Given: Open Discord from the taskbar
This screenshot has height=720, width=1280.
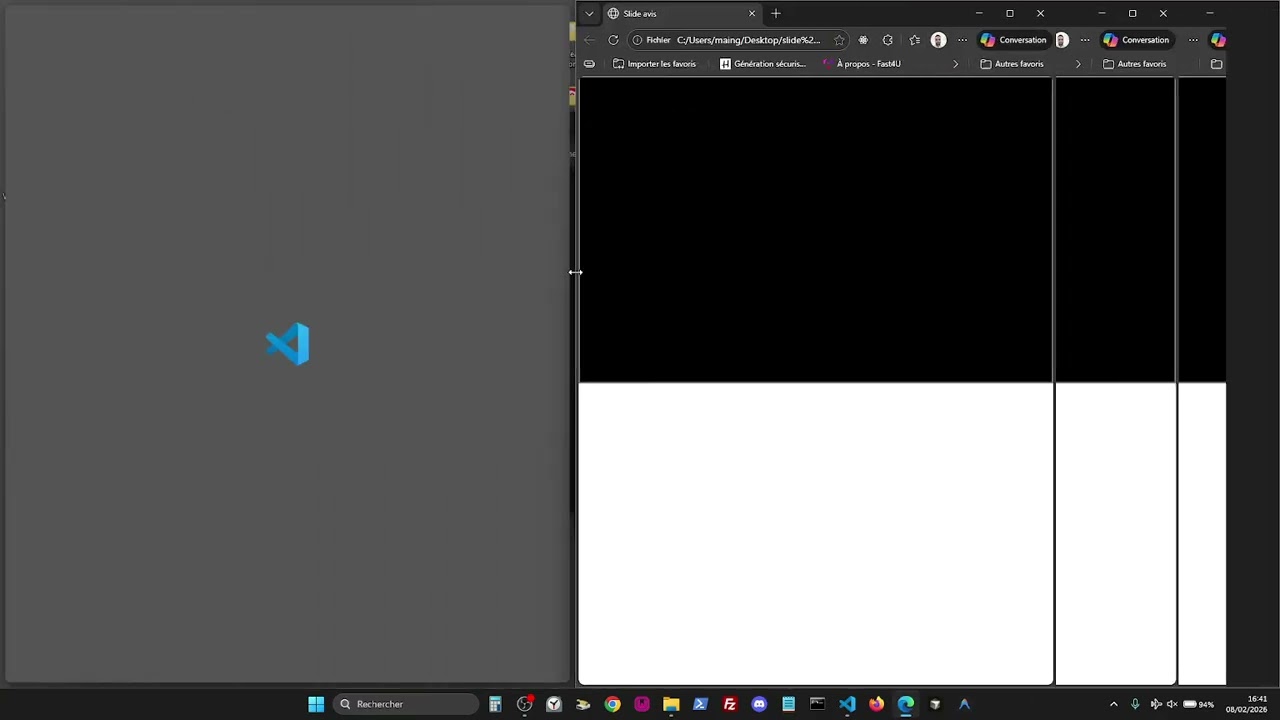Looking at the screenshot, I should tap(759, 704).
